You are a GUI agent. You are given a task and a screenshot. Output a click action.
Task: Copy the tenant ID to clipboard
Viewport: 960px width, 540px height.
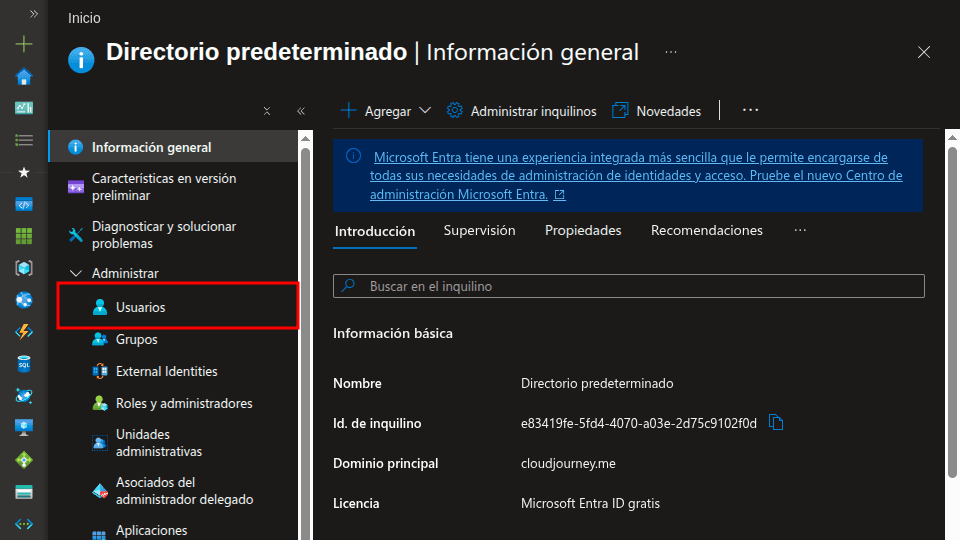click(x=776, y=423)
